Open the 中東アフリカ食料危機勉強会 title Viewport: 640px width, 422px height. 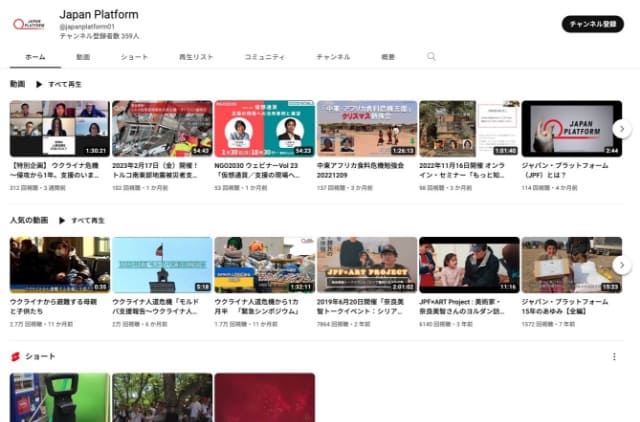pyautogui.click(x=360, y=170)
